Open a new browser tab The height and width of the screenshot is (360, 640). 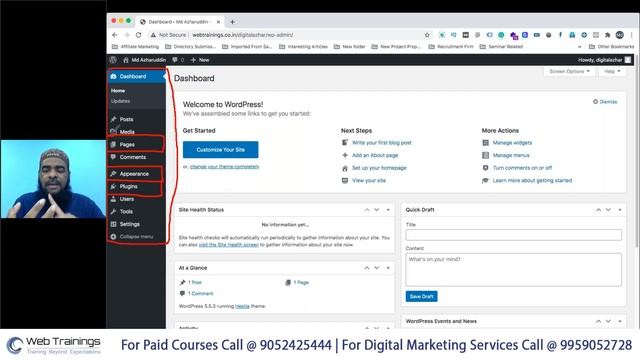tap(232, 22)
